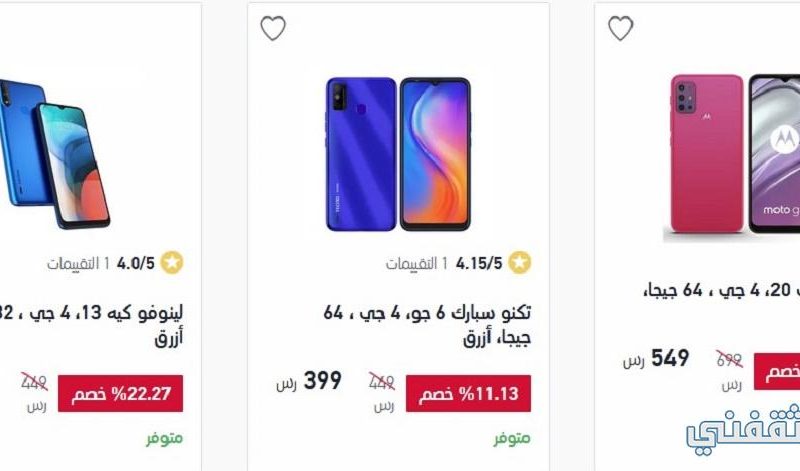This screenshot has height=471, width=800.
Task: Click the 22.27% discount badge
Action: pyautogui.click(x=120, y=393)
